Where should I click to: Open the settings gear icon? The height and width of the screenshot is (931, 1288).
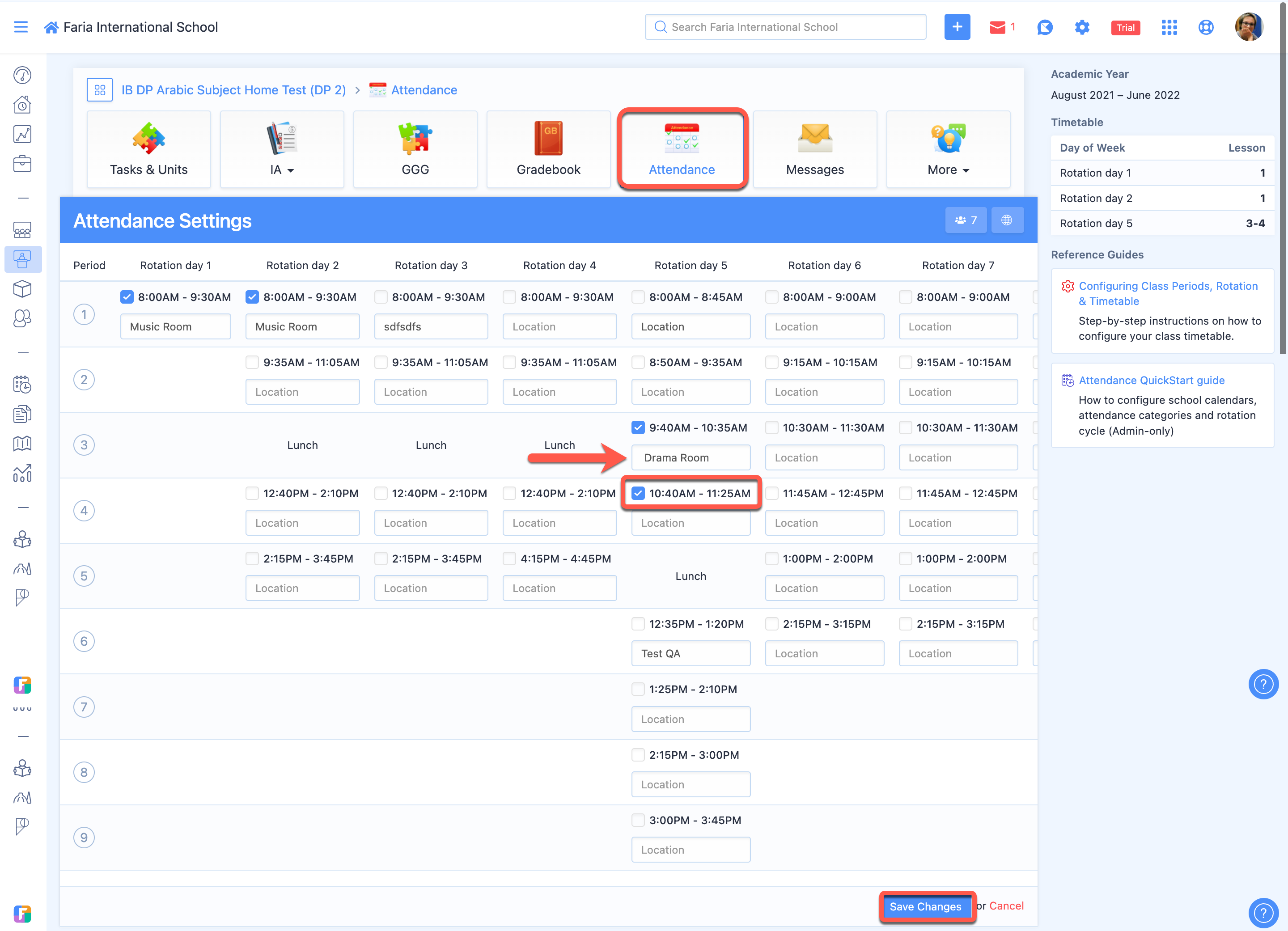(x=1082, y=27)
